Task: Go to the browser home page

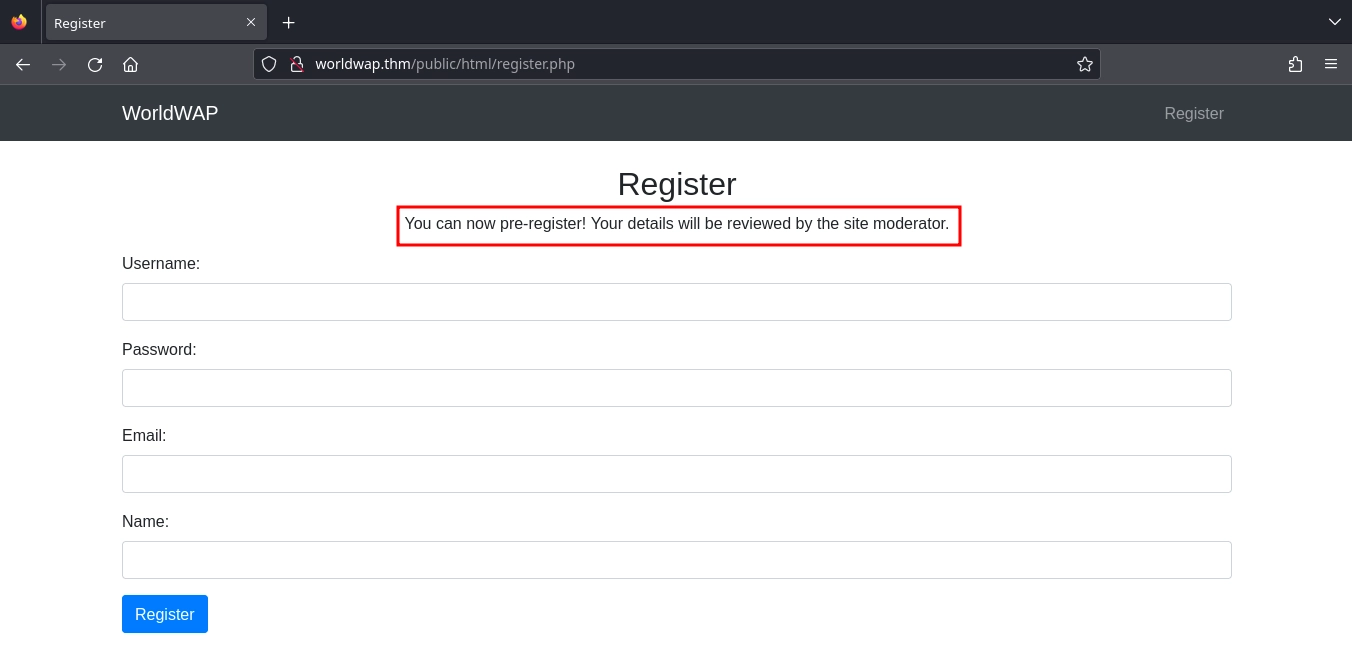Action: coord(130,64)
